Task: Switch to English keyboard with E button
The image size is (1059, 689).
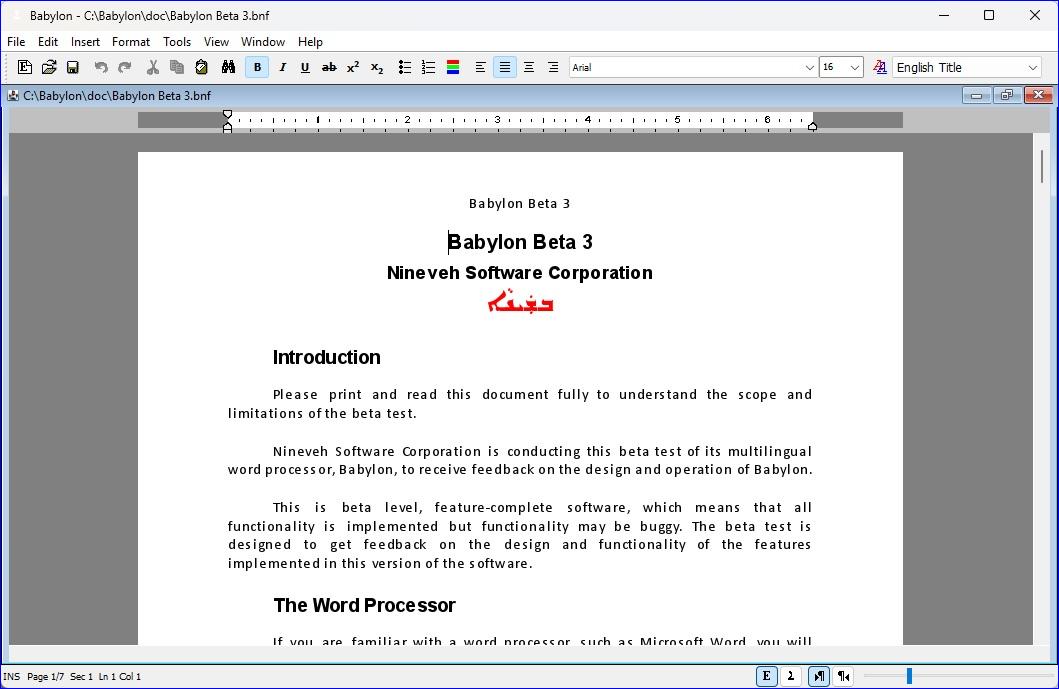Action: pos(767,675)
